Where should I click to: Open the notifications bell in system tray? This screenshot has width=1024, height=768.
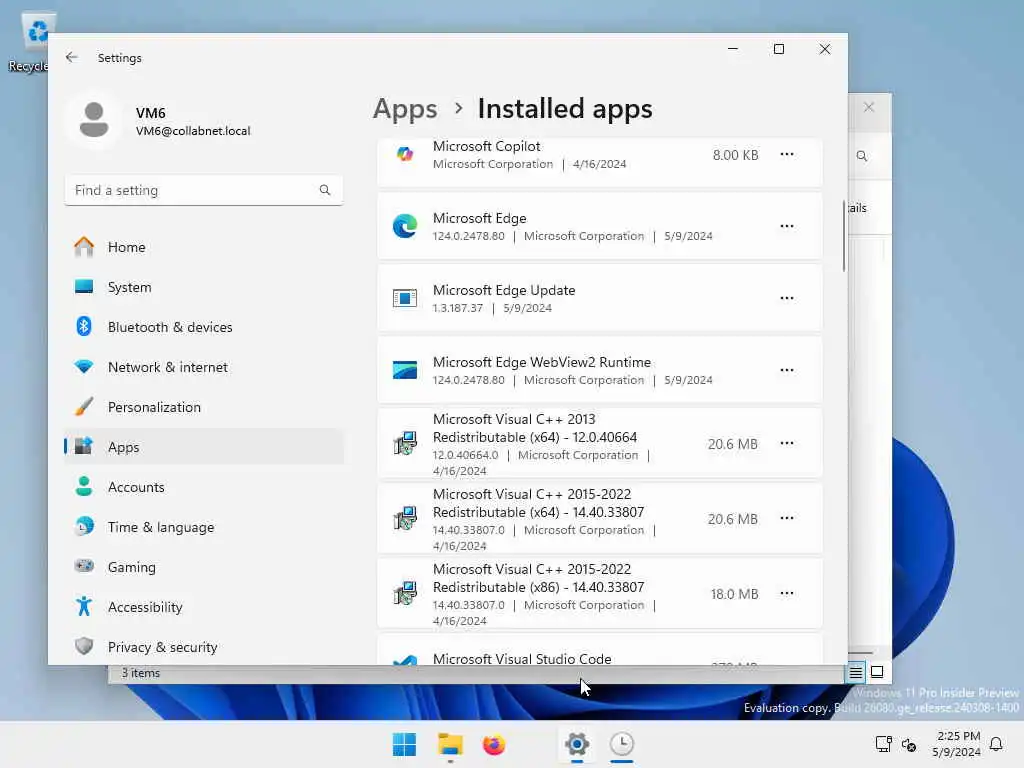[996, 744]
